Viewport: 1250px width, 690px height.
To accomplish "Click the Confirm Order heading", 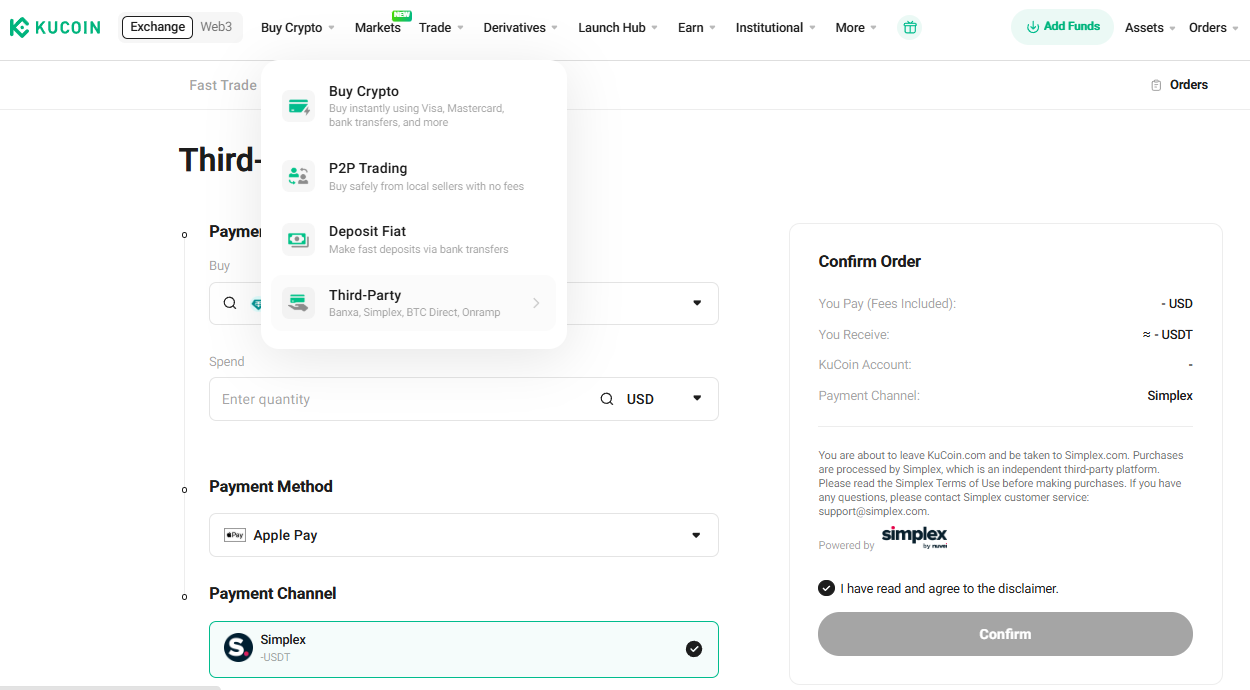I will (870, 261).
